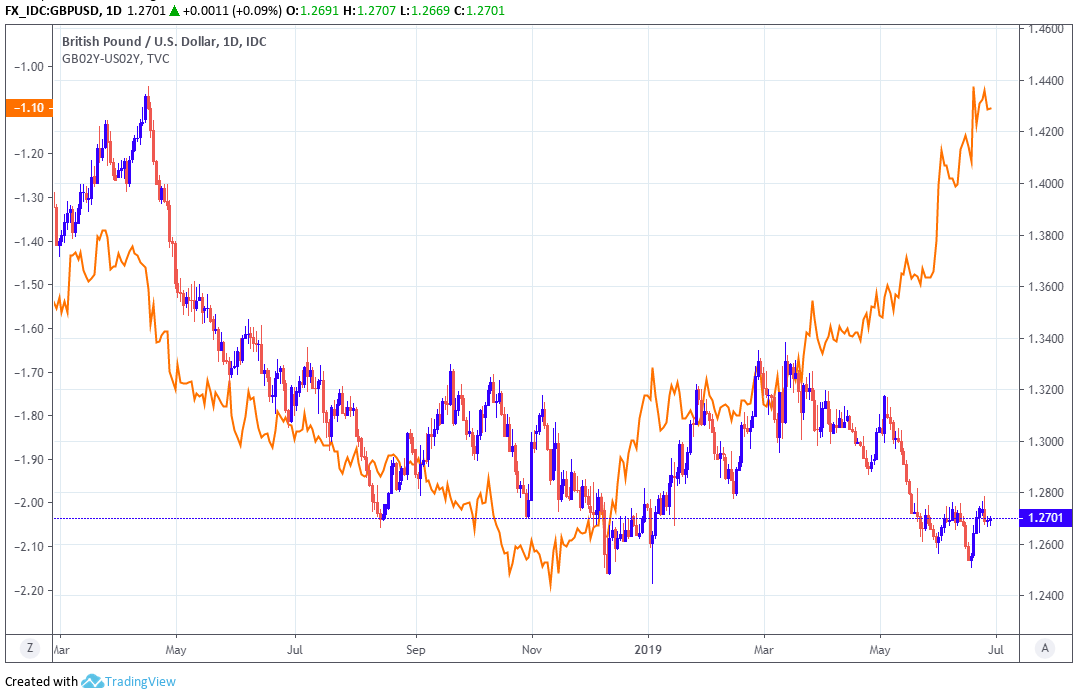Select the GB02Y-US02Y, TVC legend entry

pyautogui.click(x=116, y=59)
